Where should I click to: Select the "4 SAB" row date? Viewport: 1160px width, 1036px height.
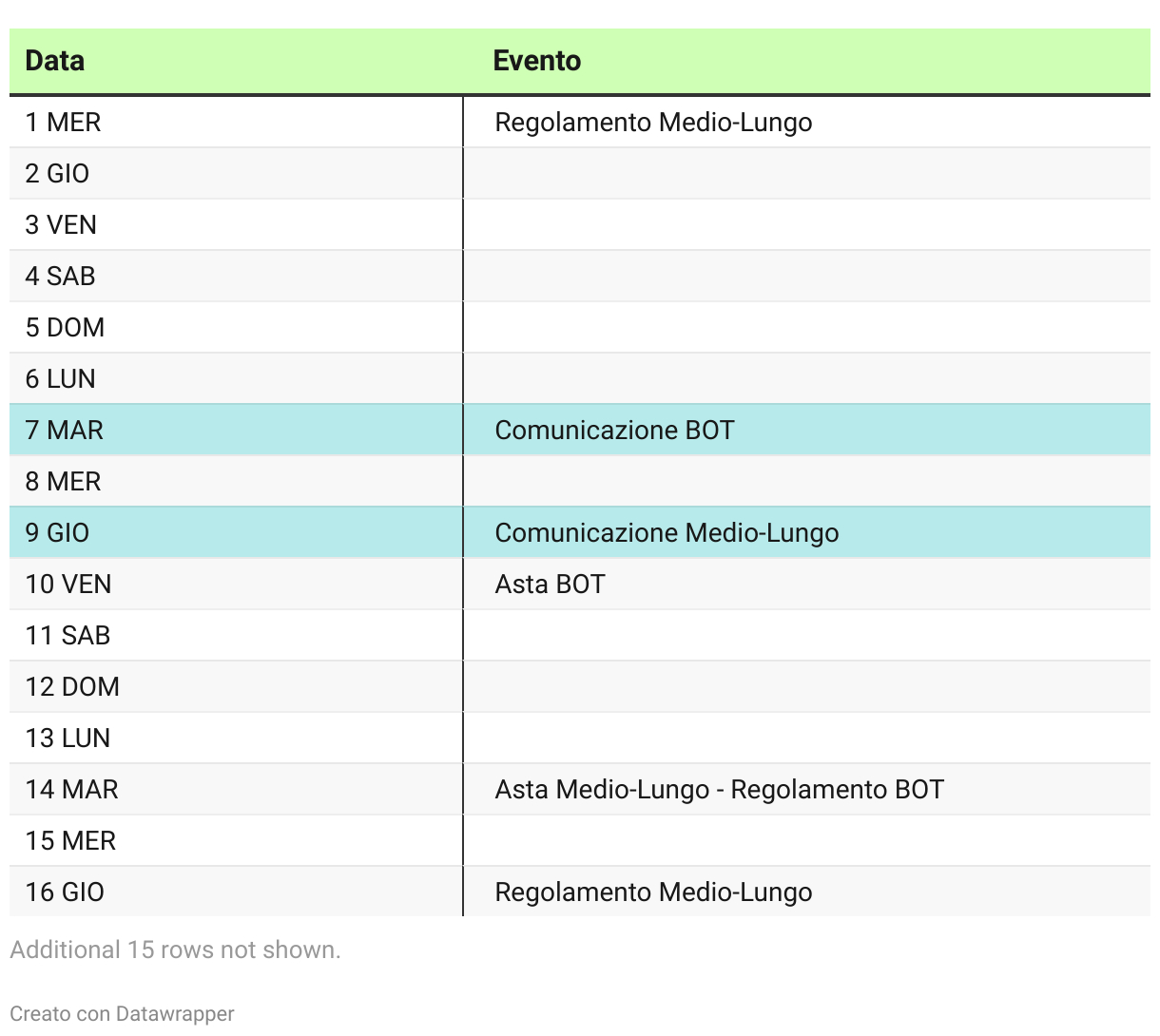[x=61, y=277]
